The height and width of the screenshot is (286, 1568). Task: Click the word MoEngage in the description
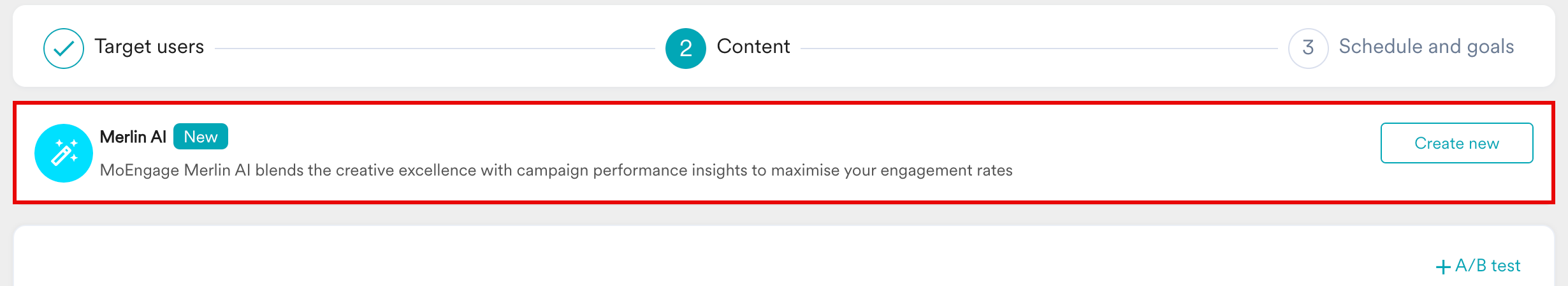point(140,170)
